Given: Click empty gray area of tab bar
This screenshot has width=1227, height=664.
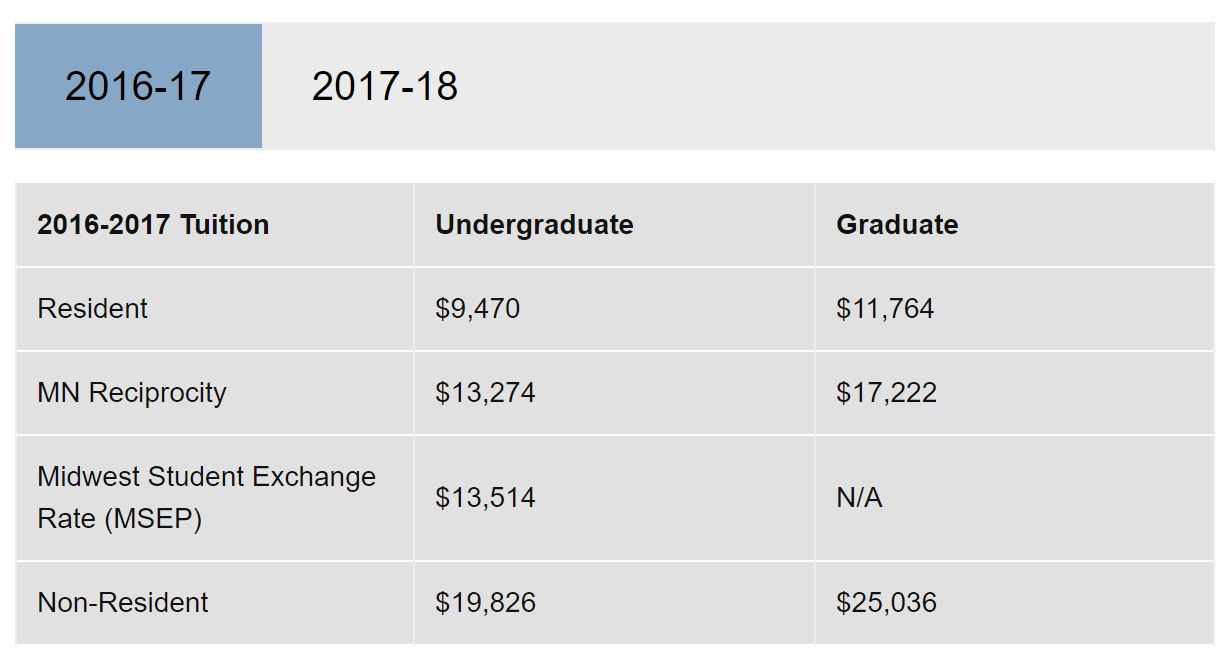Looking at the screenshot, I should click(x=860, y=86).
